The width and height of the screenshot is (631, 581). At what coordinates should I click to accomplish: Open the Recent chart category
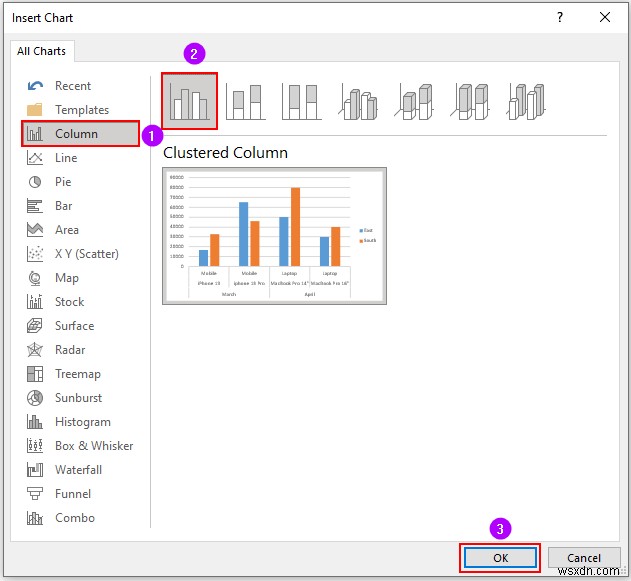coord(80,86)
